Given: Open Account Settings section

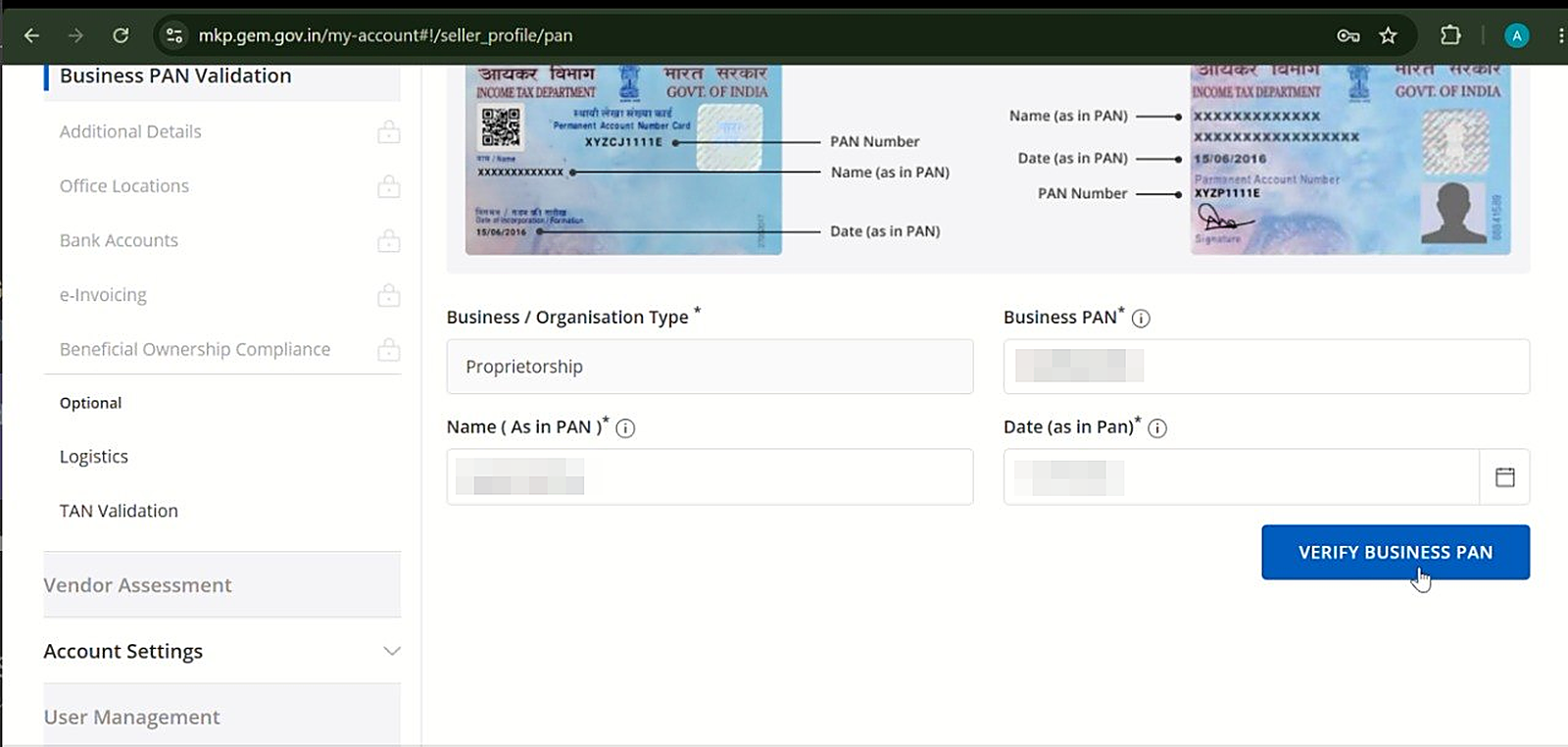Looking at the screenshot, I should coord(222,651).
